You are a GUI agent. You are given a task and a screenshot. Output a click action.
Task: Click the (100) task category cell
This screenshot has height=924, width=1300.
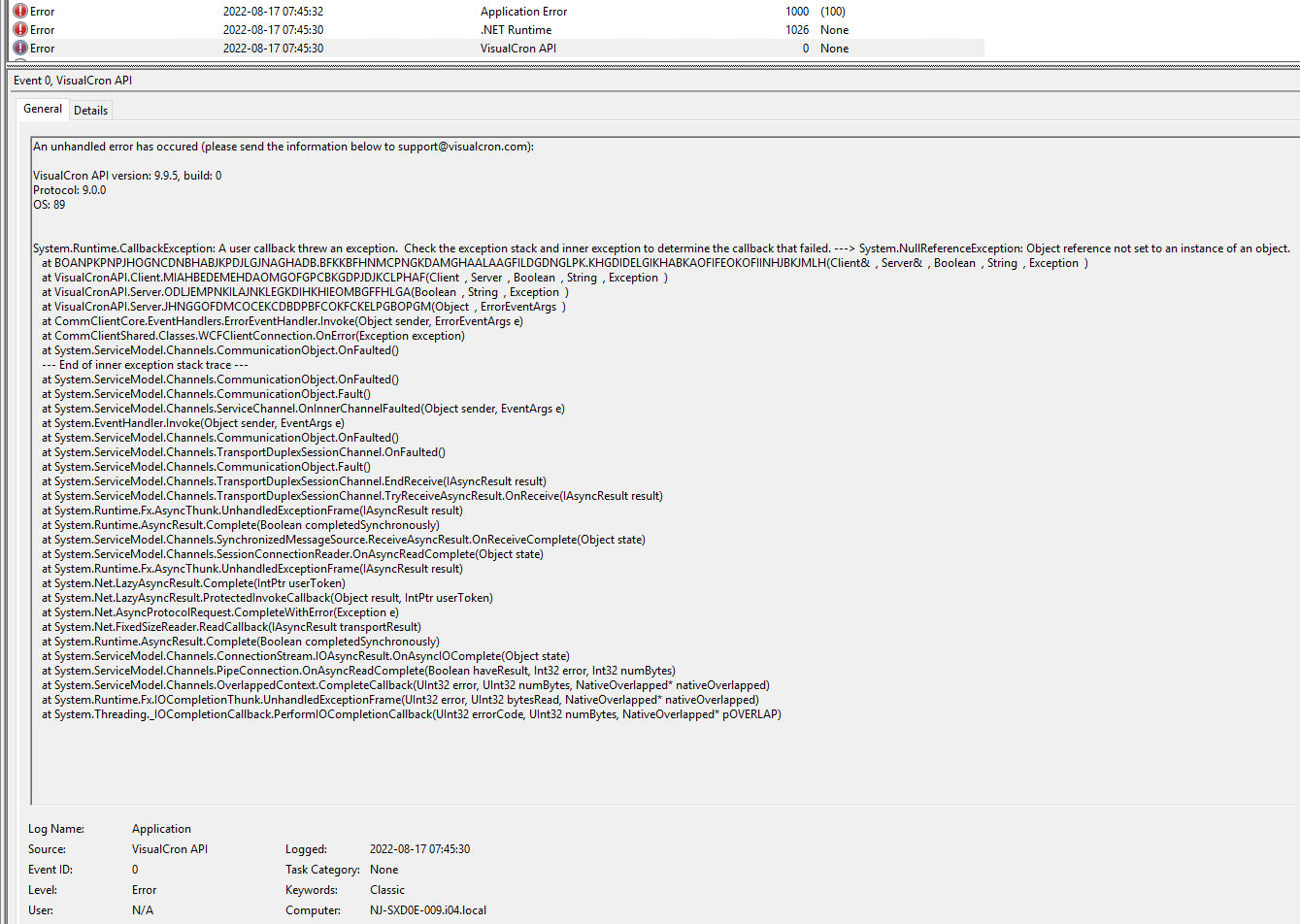832,12
